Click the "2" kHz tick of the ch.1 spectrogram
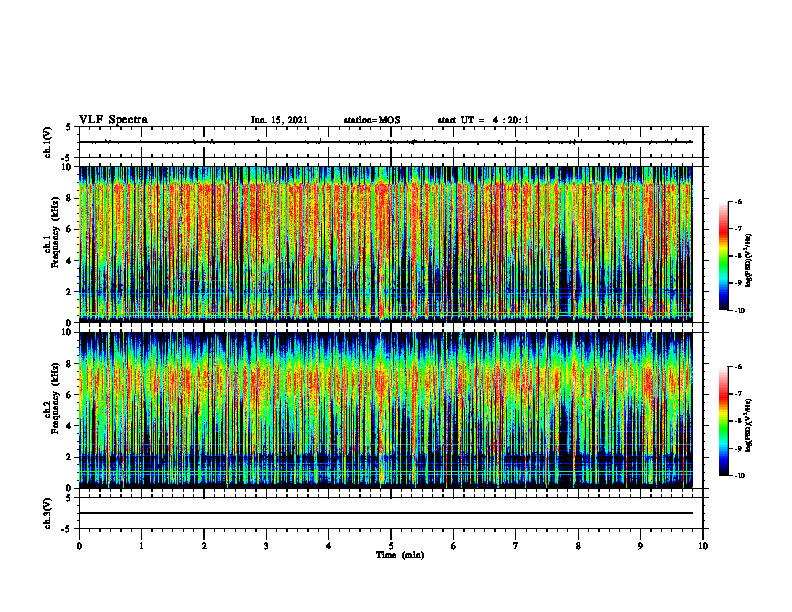Image resolution: width=792 pixels, height=612 pixels. tap(69, 292)
